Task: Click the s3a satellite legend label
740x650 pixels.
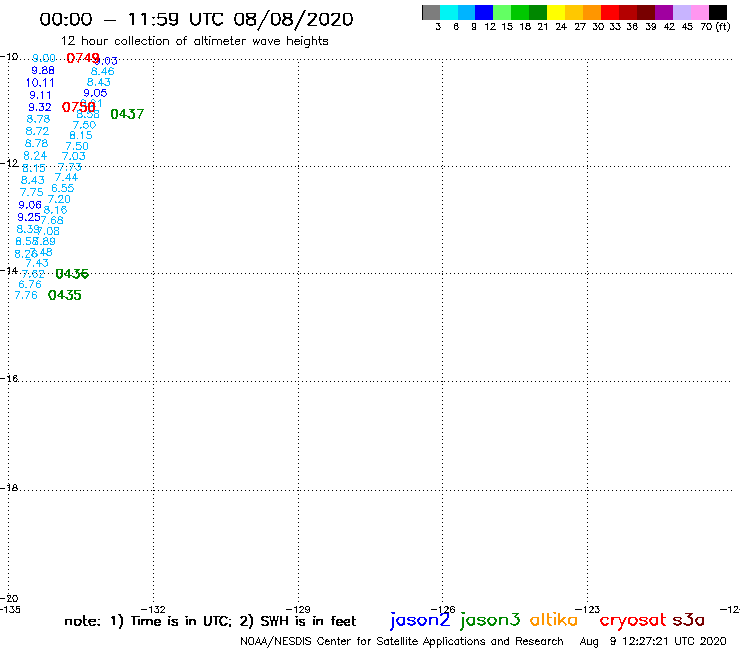Action: pyautogui.click(x=689, y=620)
